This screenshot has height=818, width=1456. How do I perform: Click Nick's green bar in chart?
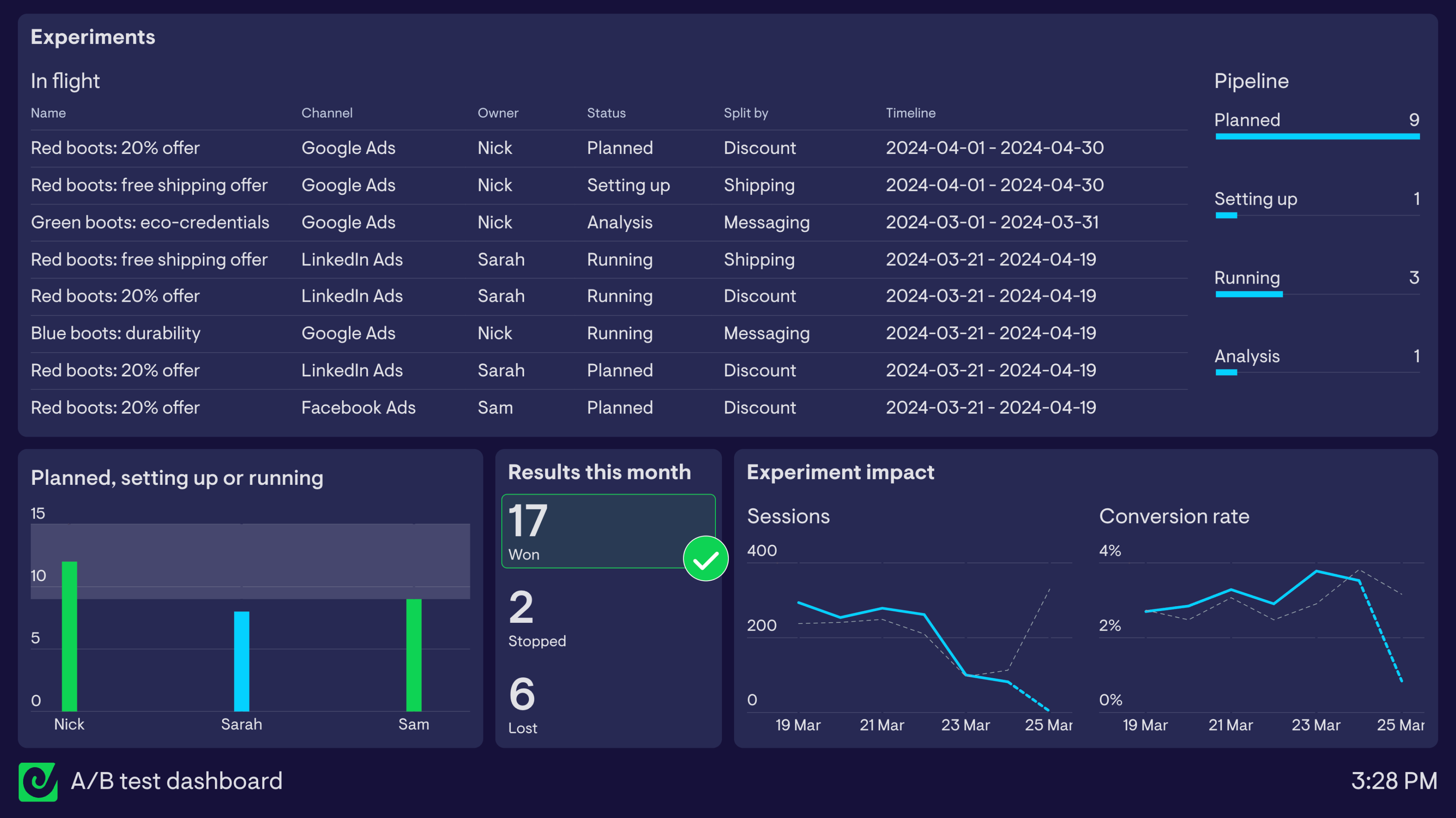(x=69, y=636)
